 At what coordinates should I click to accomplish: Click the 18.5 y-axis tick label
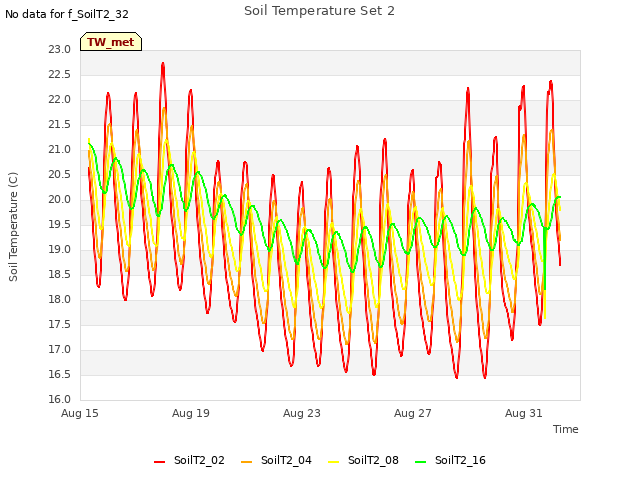point(60,274)
